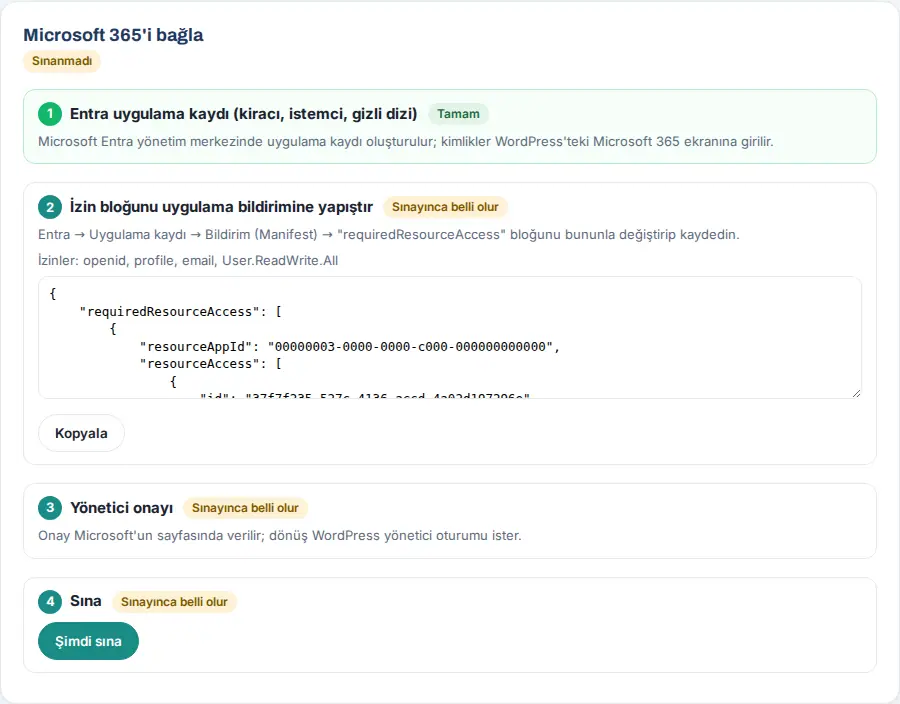Click the 'Tamam' badge on step 1
This screenshot has width=900, height=704.
click(x=458, y=114)
